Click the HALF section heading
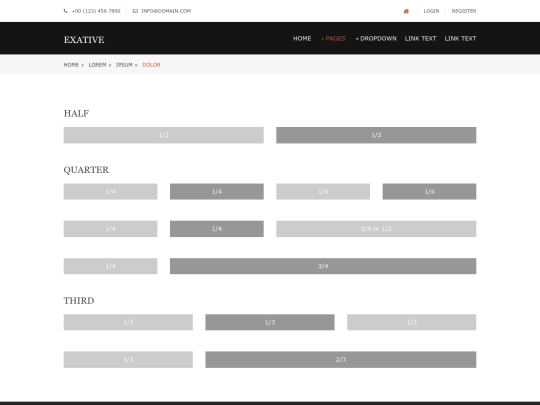Viewport: 540px width, 405px height. 76,113
